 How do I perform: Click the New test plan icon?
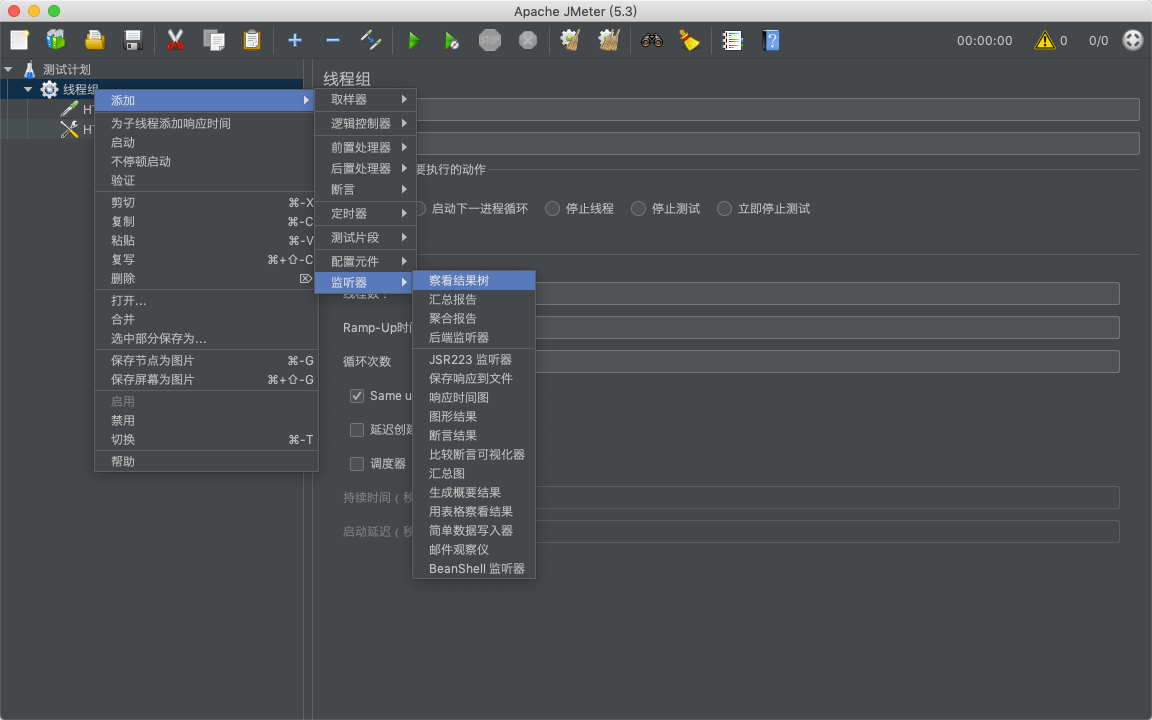tap(20, 40)
